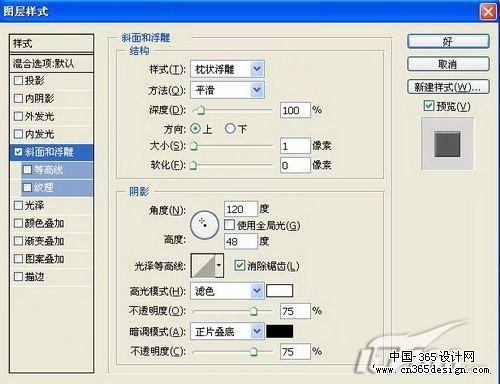Screen dimensions: 500x384
Task: Expand gloss contour picker arrow
Action: tap(219, 266)
